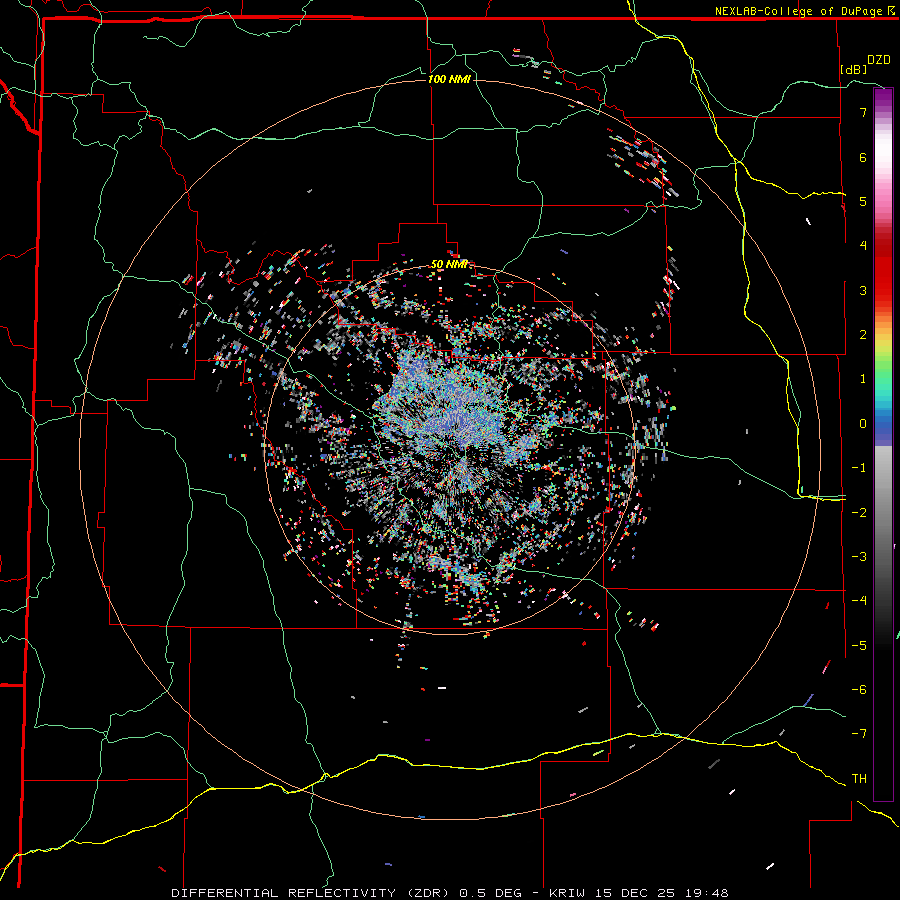
Task: Click the 4 value on color scale
Action: [863, 246]
